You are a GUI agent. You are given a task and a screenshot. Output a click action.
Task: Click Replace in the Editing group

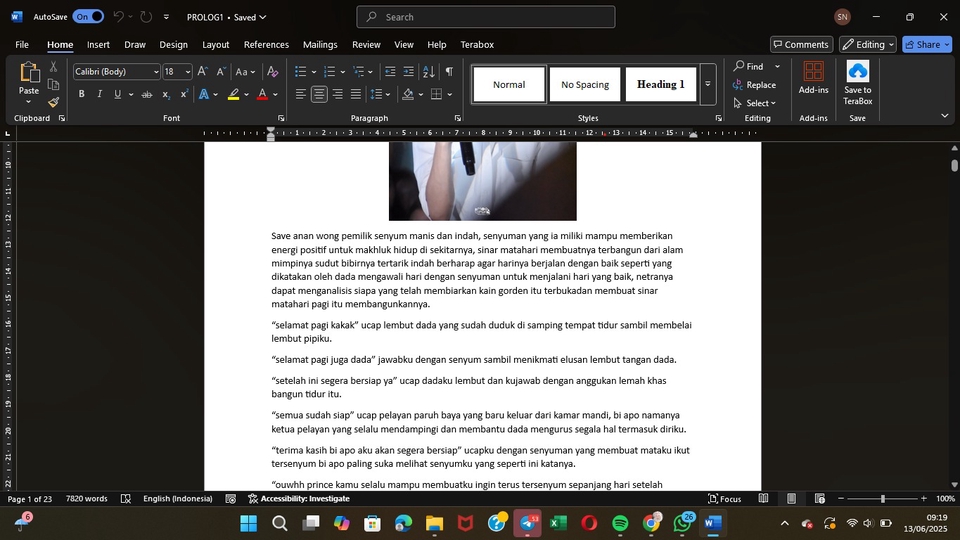[754, 84]
